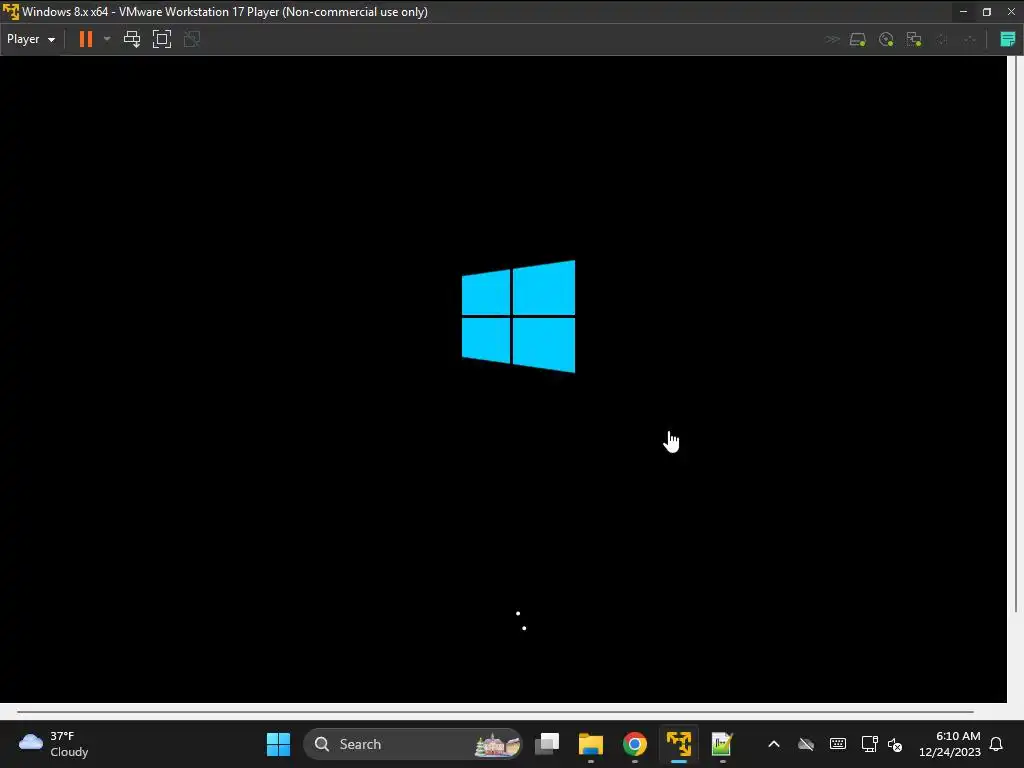This screenshot has height=768, width=1024.
Task: Enter full screen mode
Action: pos(161,39)
